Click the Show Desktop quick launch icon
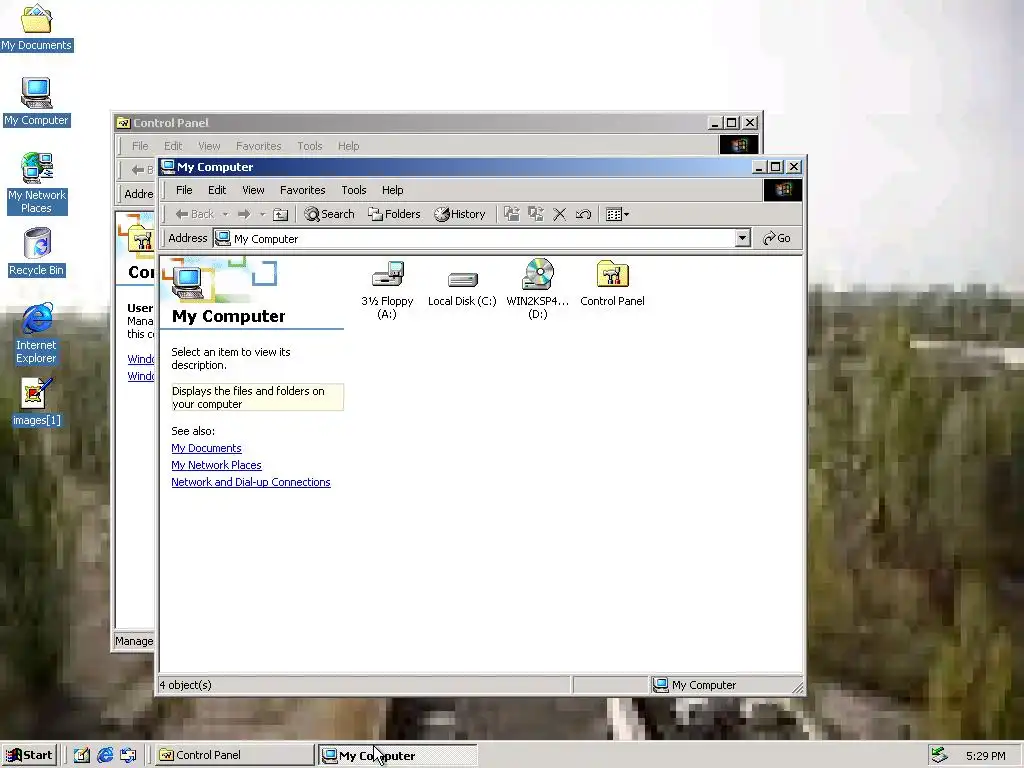This screenshot has height=768, width=1024. (x=82, y=755)
